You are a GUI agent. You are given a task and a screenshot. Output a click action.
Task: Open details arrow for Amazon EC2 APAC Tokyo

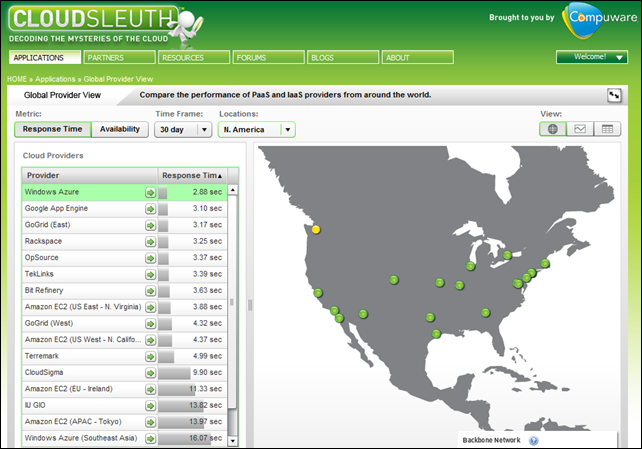pyautogui.click(x=150, y=422)
